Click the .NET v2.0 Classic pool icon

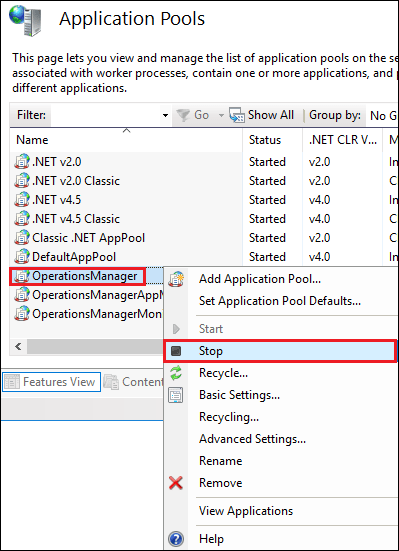(x=22, y=181)
